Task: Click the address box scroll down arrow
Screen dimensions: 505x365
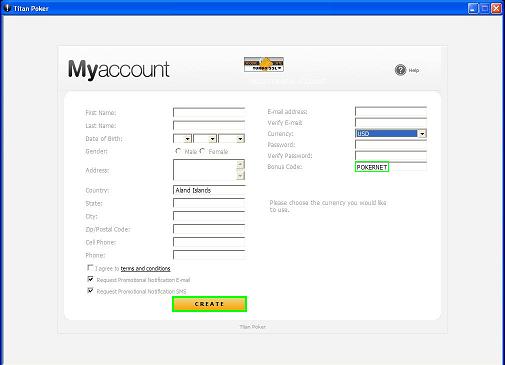Action: point(240,175)
